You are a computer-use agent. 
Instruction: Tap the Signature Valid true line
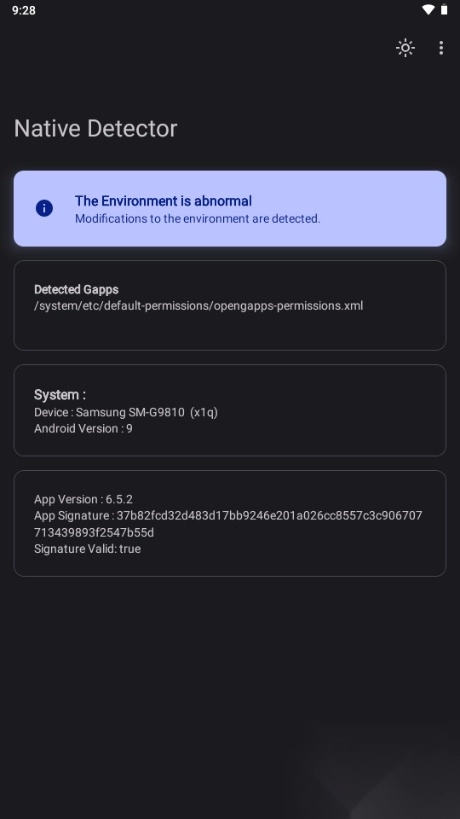pyautogui.click(x=87, y=549)
